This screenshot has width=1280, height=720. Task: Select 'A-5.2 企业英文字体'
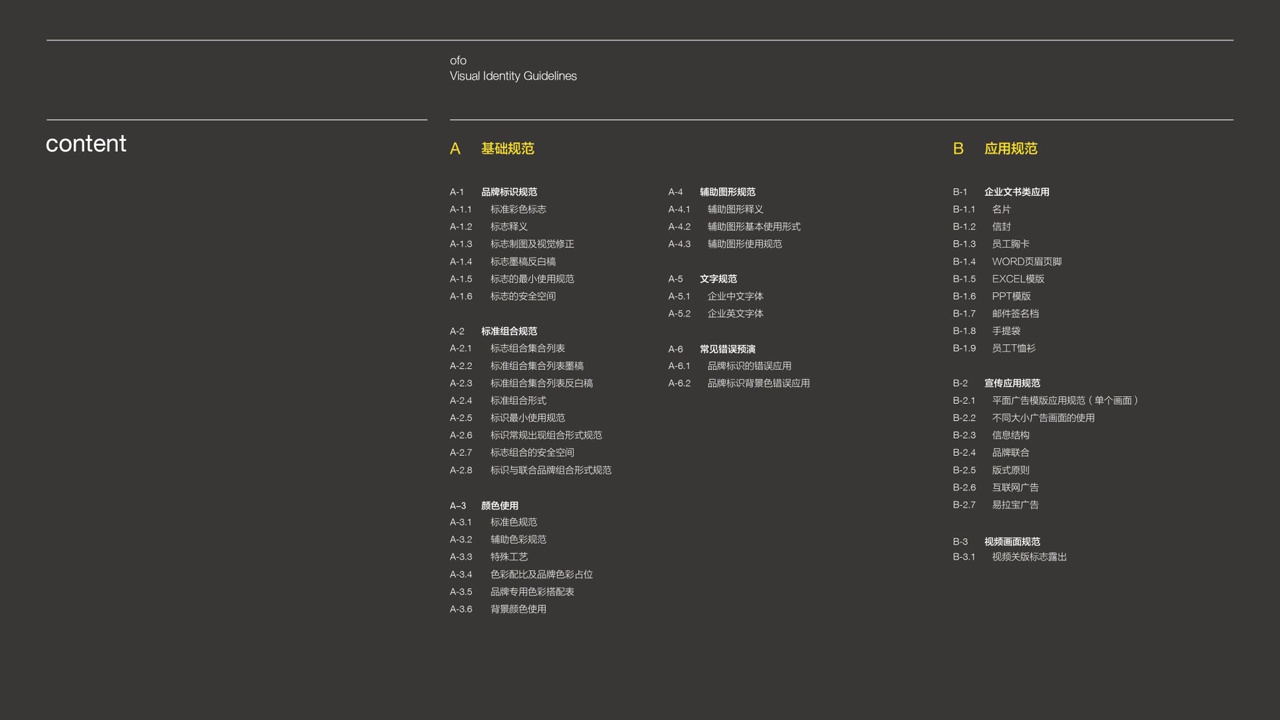pos(716,314)
